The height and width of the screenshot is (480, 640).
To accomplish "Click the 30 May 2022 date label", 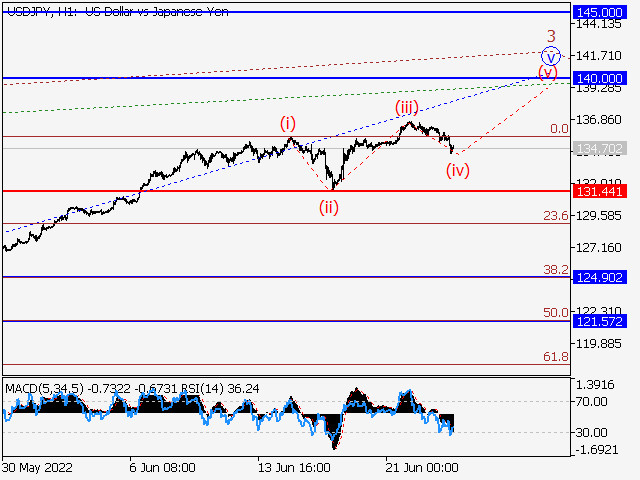I will pyautogui.click(x=38, y=467).
